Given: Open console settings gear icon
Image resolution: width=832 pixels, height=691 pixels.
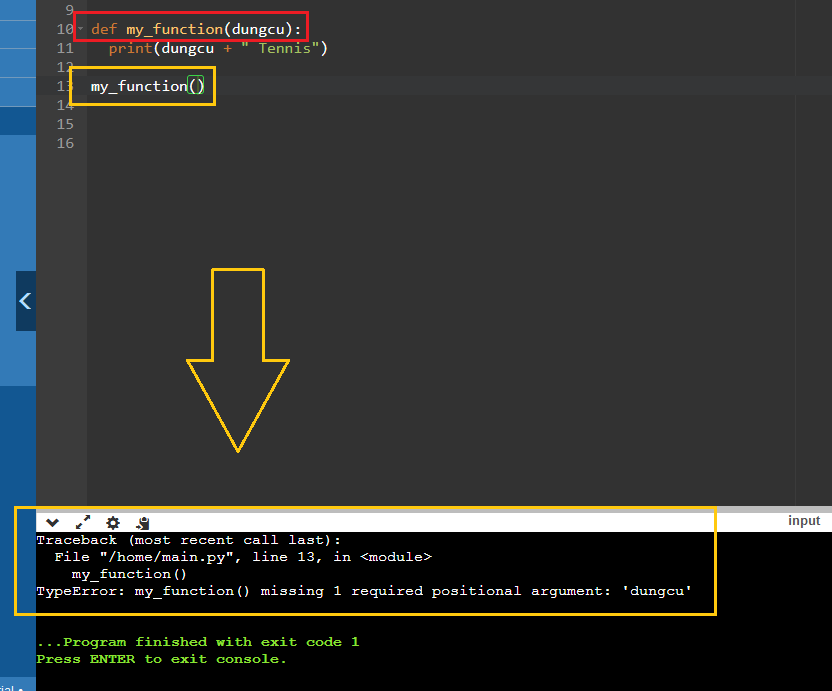Looking at the screenshot, I should click(x=112, y=523).
